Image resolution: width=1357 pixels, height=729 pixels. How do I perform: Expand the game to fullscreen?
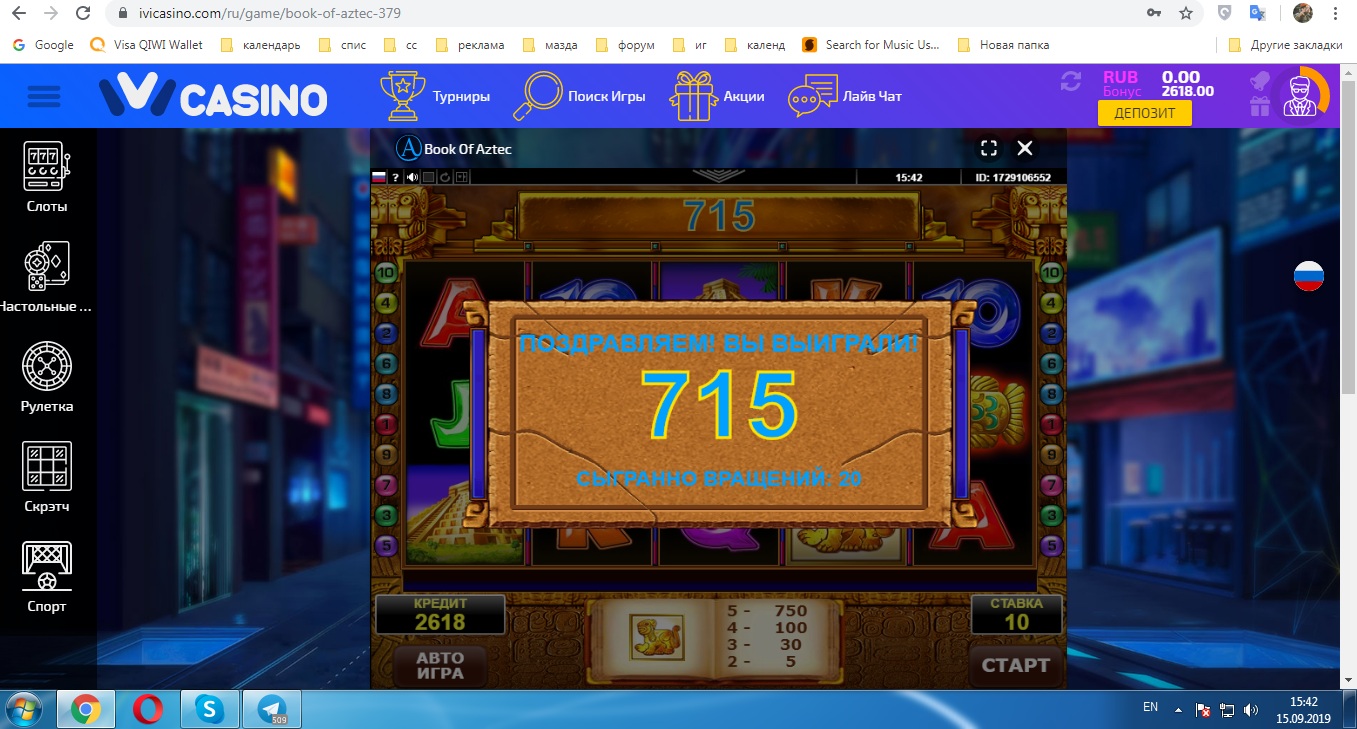click(x=989, y=148)
